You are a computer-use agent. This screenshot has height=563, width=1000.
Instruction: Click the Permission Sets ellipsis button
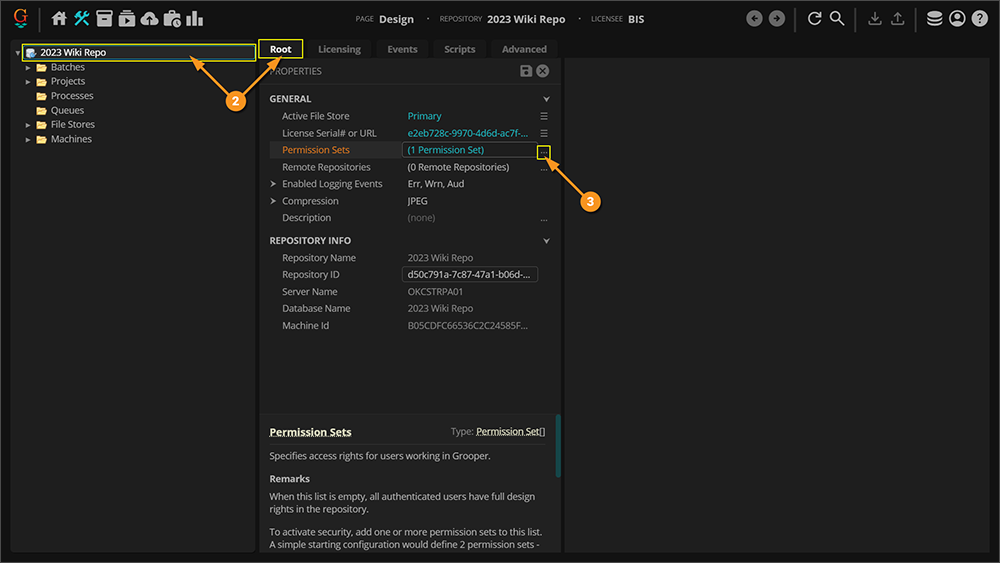(x=543, y=151)
